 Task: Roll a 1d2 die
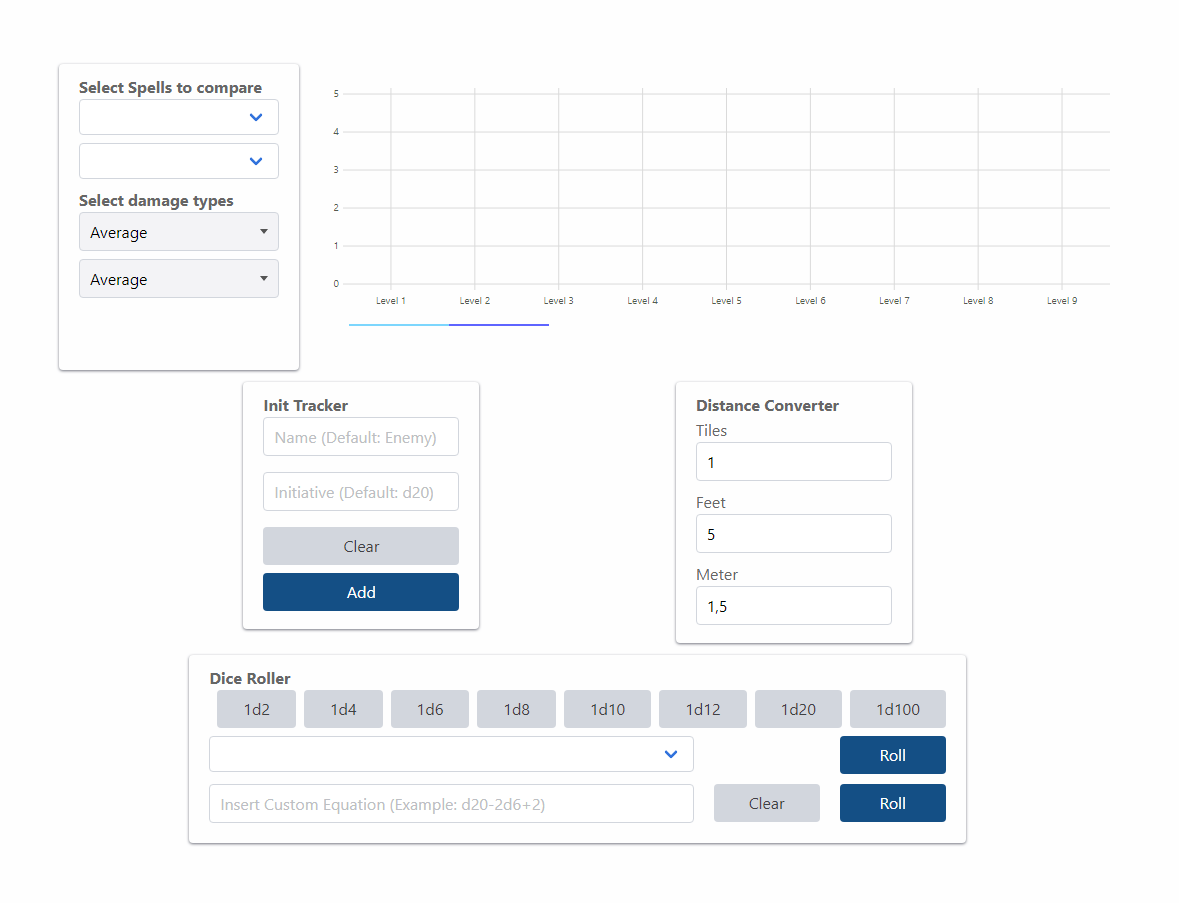256,709
